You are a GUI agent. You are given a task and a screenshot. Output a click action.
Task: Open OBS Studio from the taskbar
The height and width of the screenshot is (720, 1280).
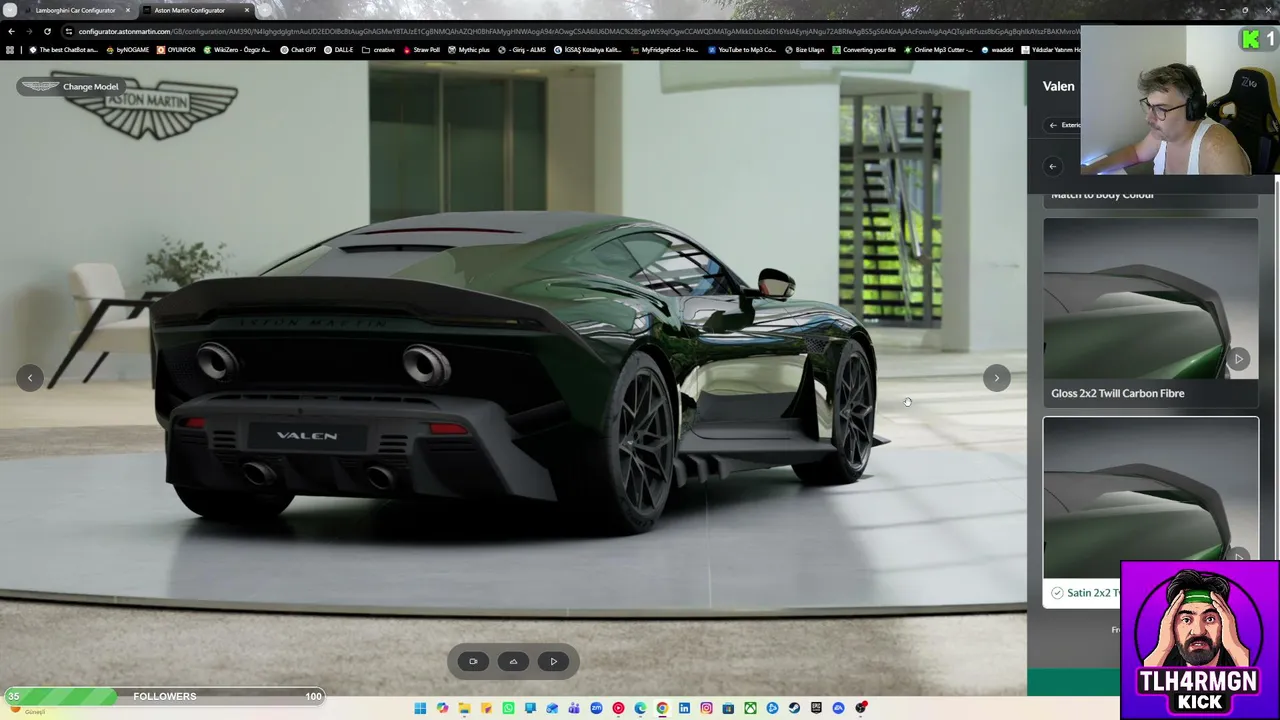pyautogui.click(x=860, y=708)
